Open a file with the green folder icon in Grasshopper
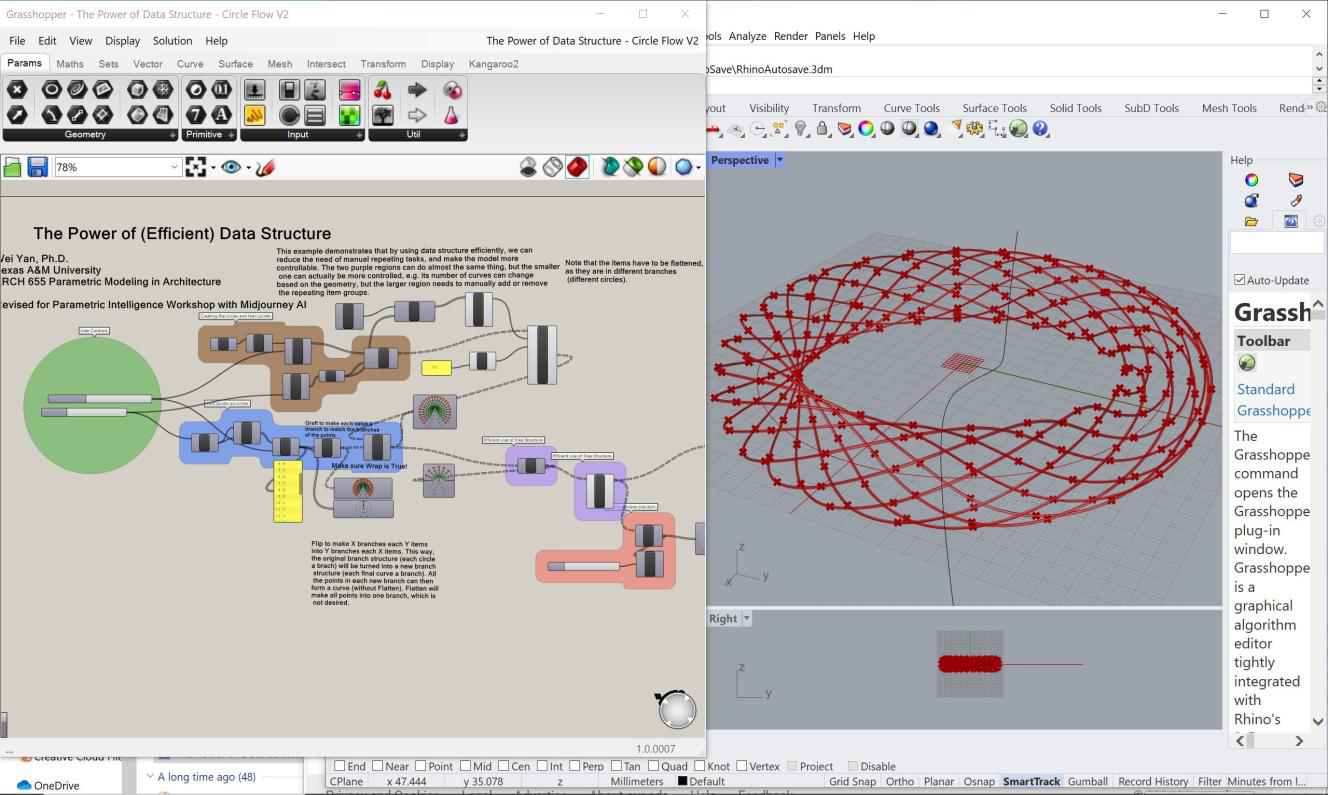 (x=13, y=167)
